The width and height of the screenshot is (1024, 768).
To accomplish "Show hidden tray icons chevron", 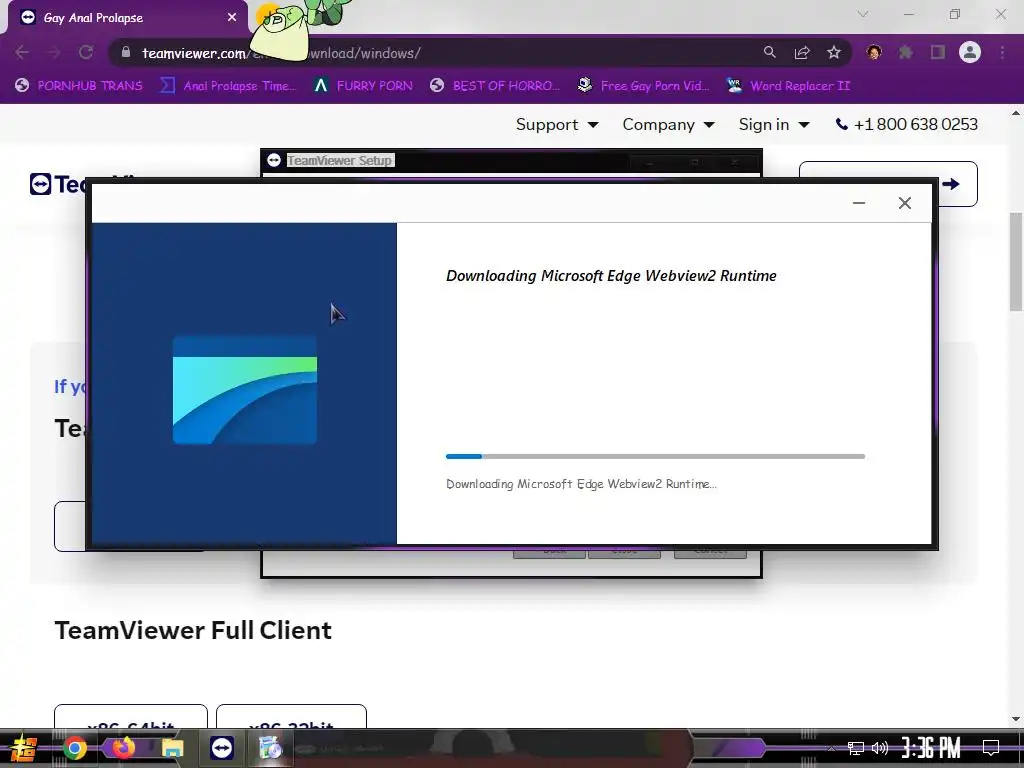I will [831, 748].
